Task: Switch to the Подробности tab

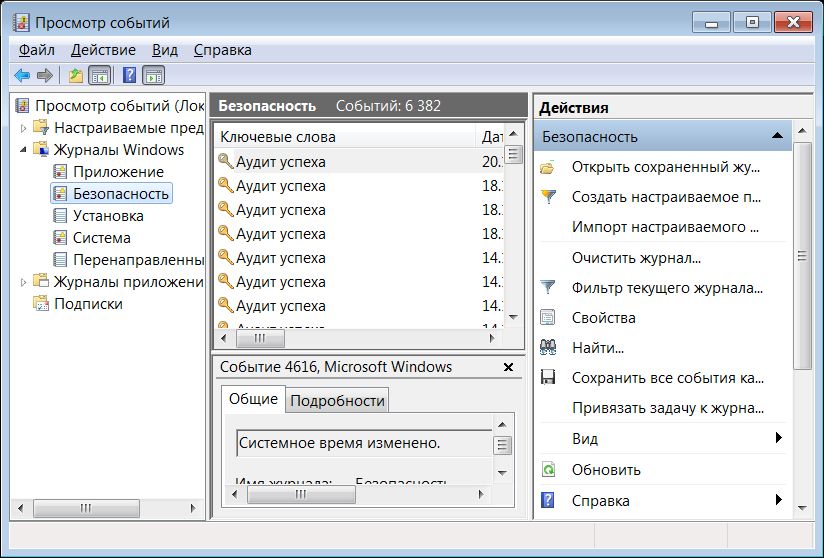Action: click(337, 401)
